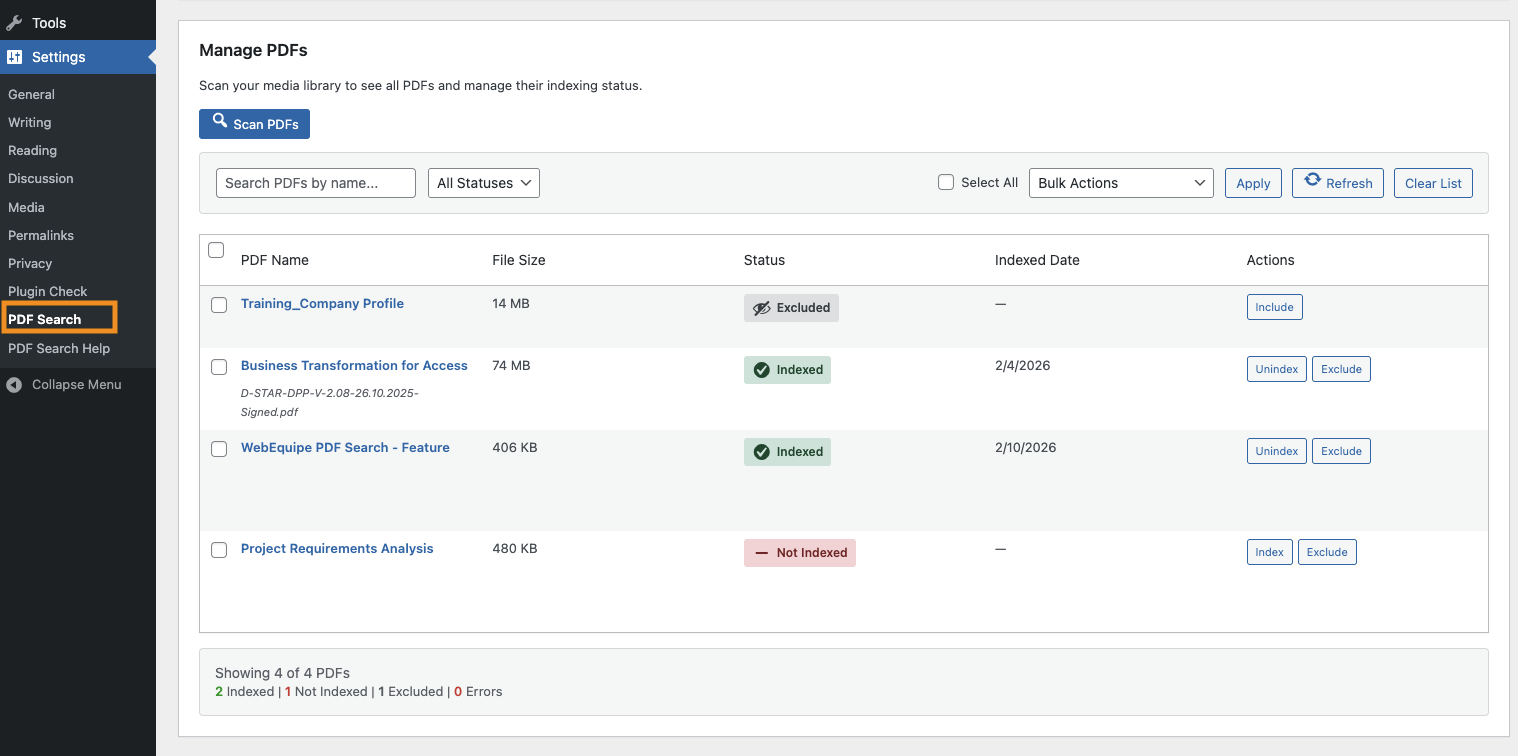Unindex the WebEquipe PDF Search file
Image resolution: width=1518 pixels, height=756 pixels.
click(x=1276, y=450)
